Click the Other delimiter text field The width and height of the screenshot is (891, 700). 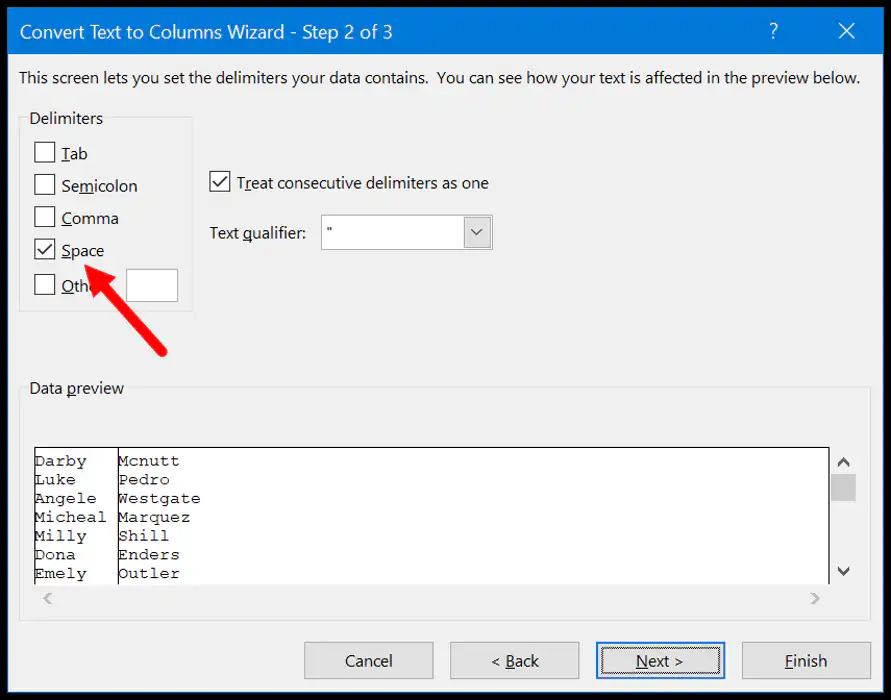click(152, 285)
